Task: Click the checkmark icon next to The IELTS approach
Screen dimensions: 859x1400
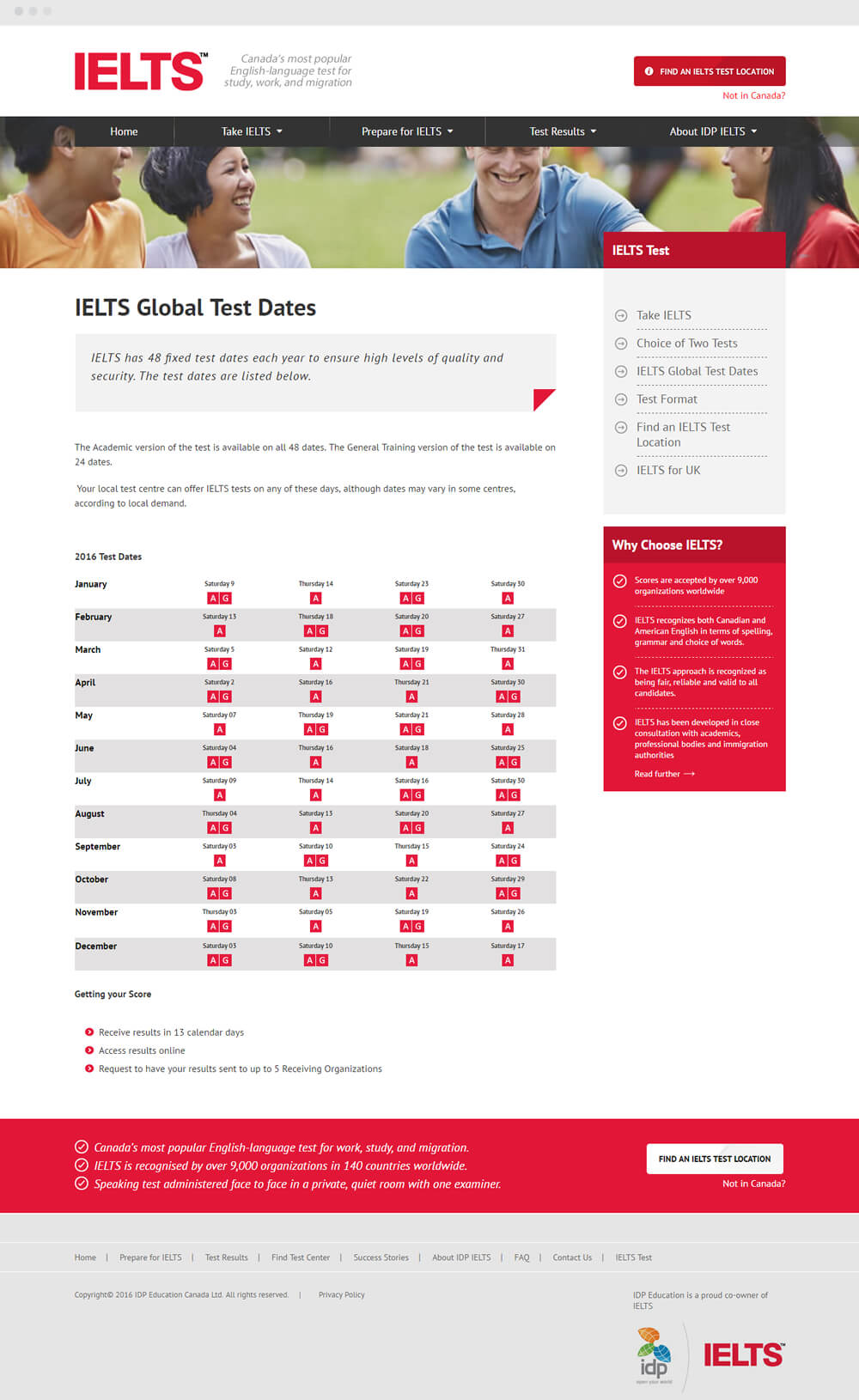Action: pos(620,673)
